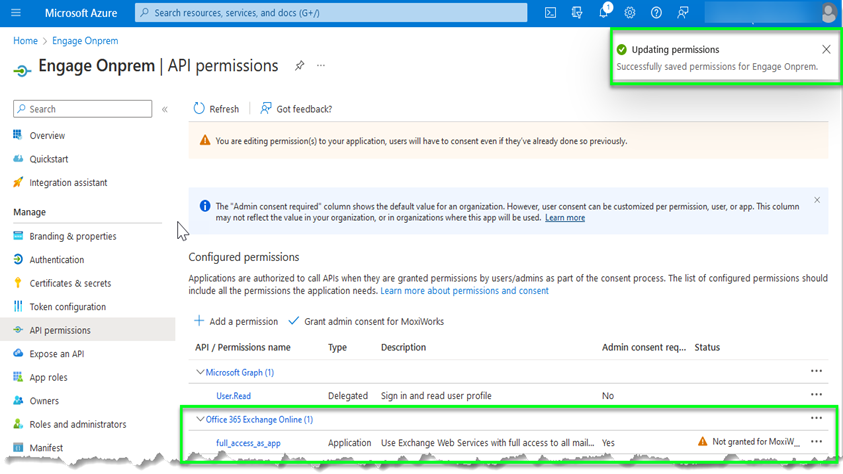
Task: Select Certificates & secrets in sidebar
Action: click(70, 283)
